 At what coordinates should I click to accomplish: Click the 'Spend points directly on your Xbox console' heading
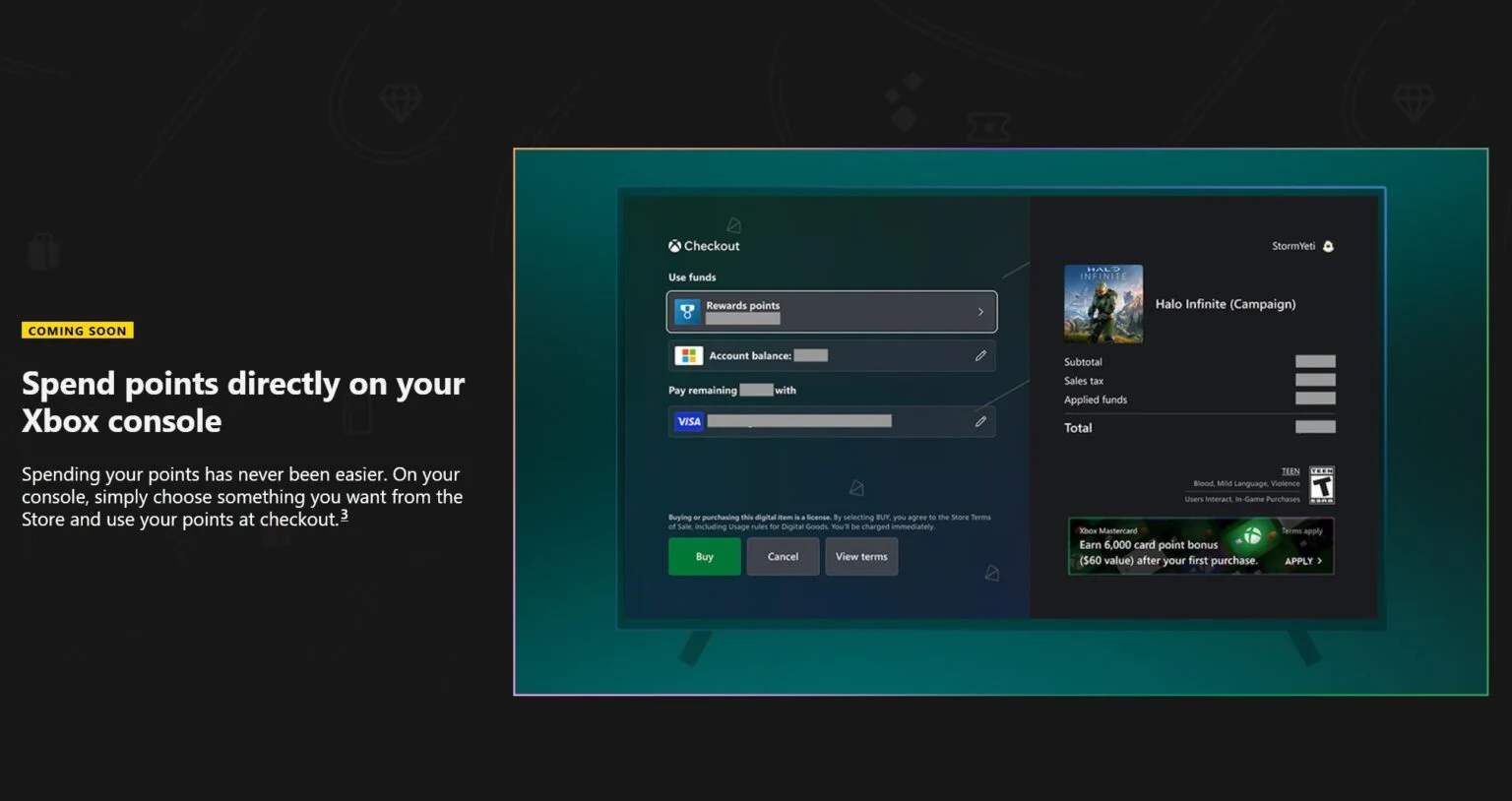(243, 401)
